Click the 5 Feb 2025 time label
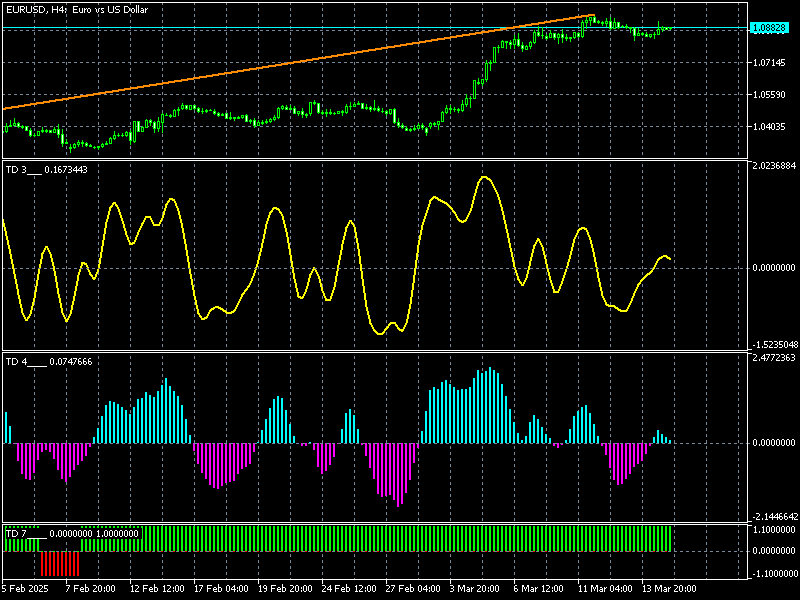Viewport: 800px width, 600px height. pyautogui.click(x=25, y=588)
